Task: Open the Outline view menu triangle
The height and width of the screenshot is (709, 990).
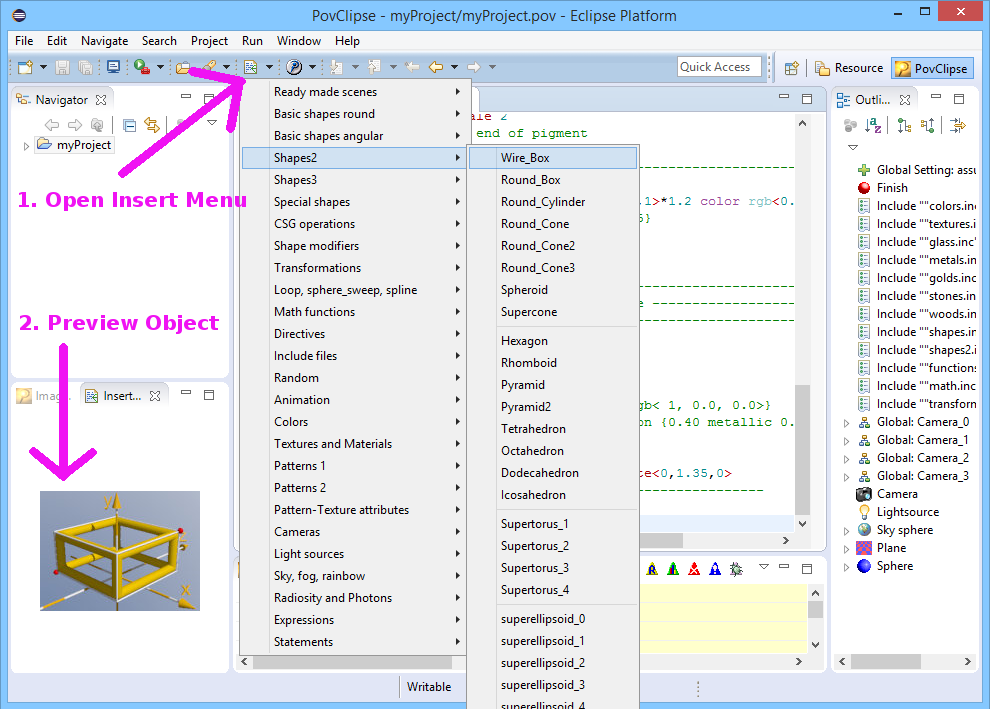Action: pos(853,147)
